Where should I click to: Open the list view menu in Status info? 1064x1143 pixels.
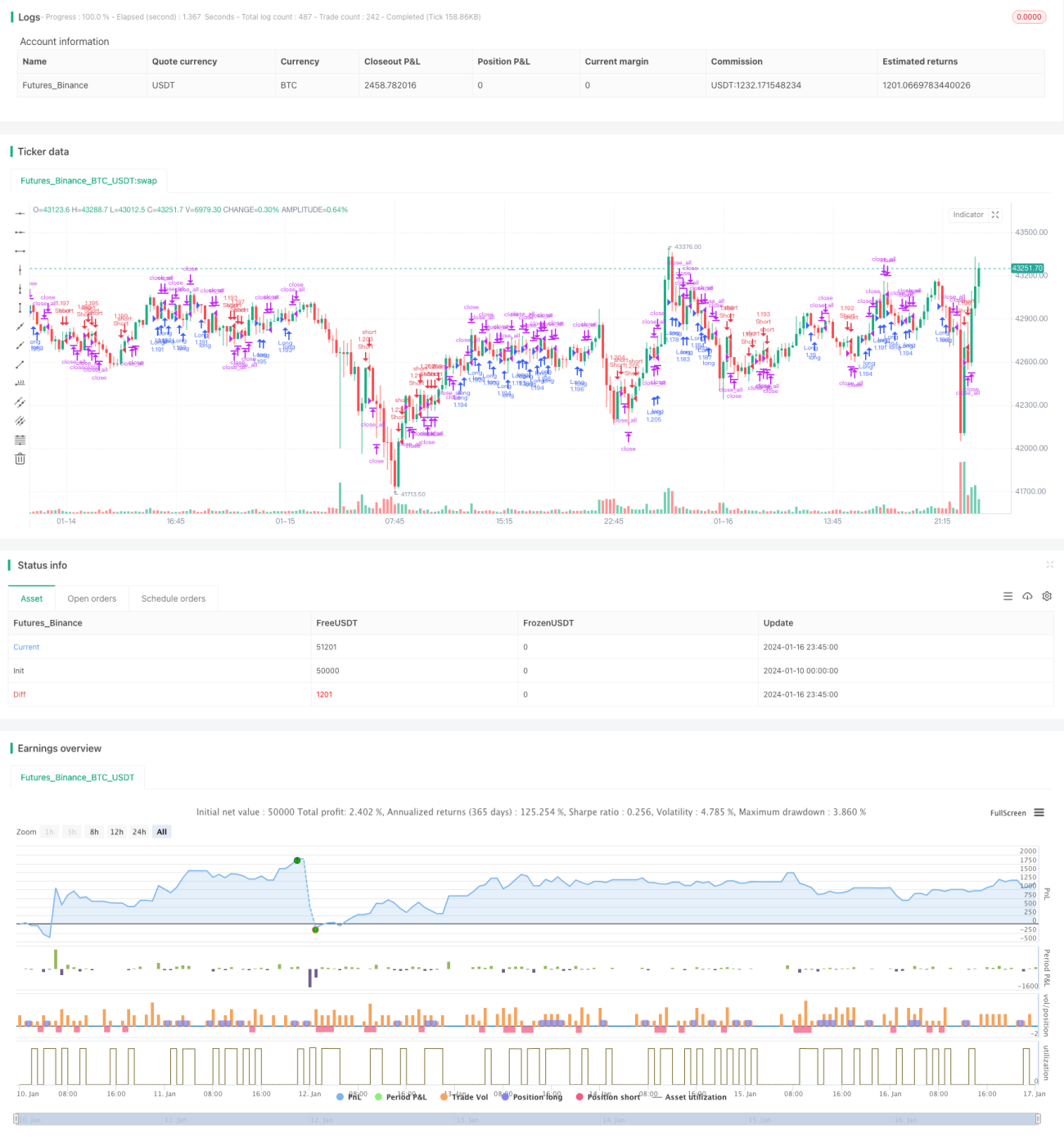1008,596
